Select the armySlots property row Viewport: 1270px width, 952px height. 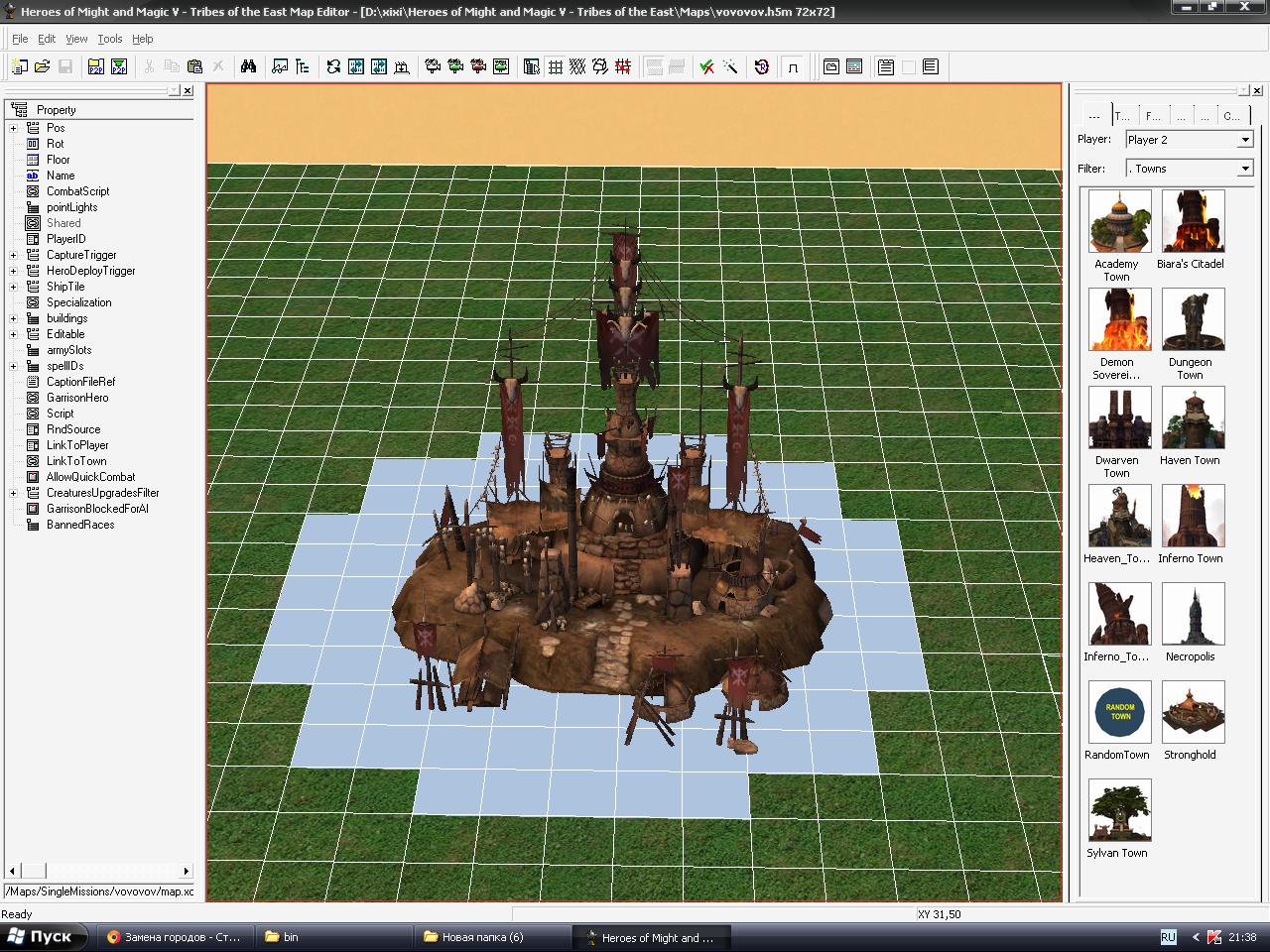coord(68,350)
